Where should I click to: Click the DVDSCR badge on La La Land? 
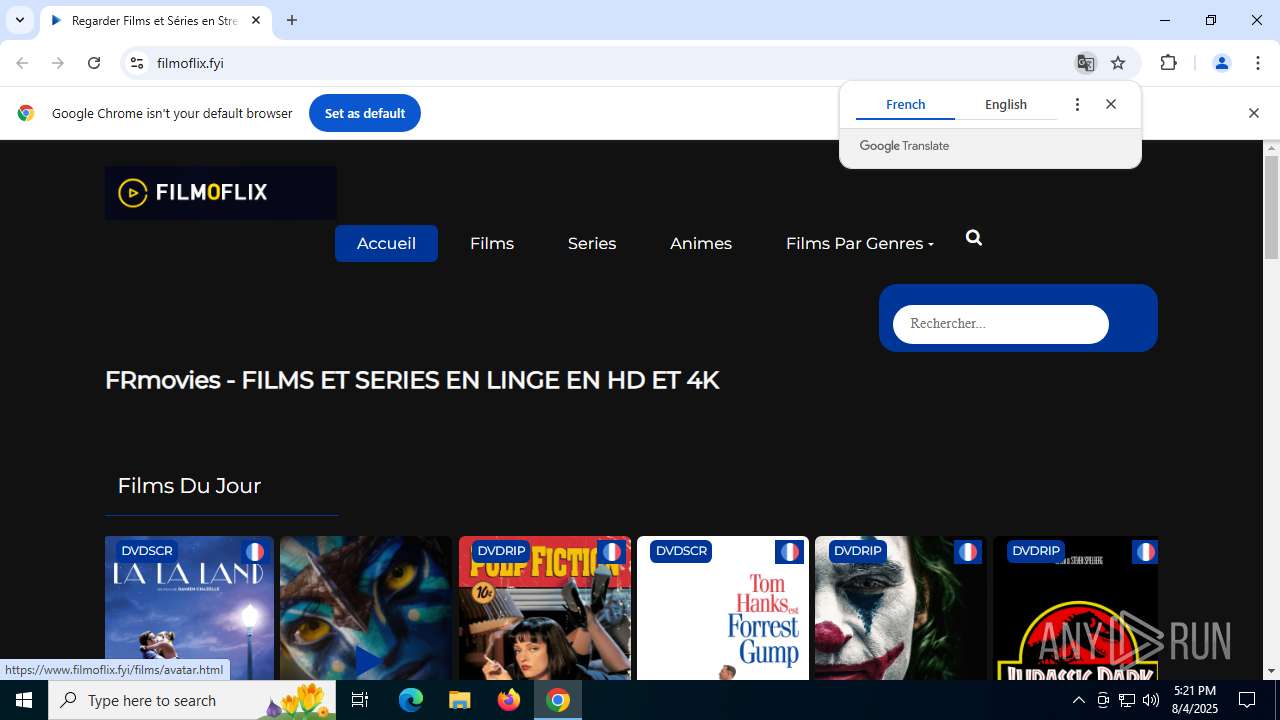(146, 551)
